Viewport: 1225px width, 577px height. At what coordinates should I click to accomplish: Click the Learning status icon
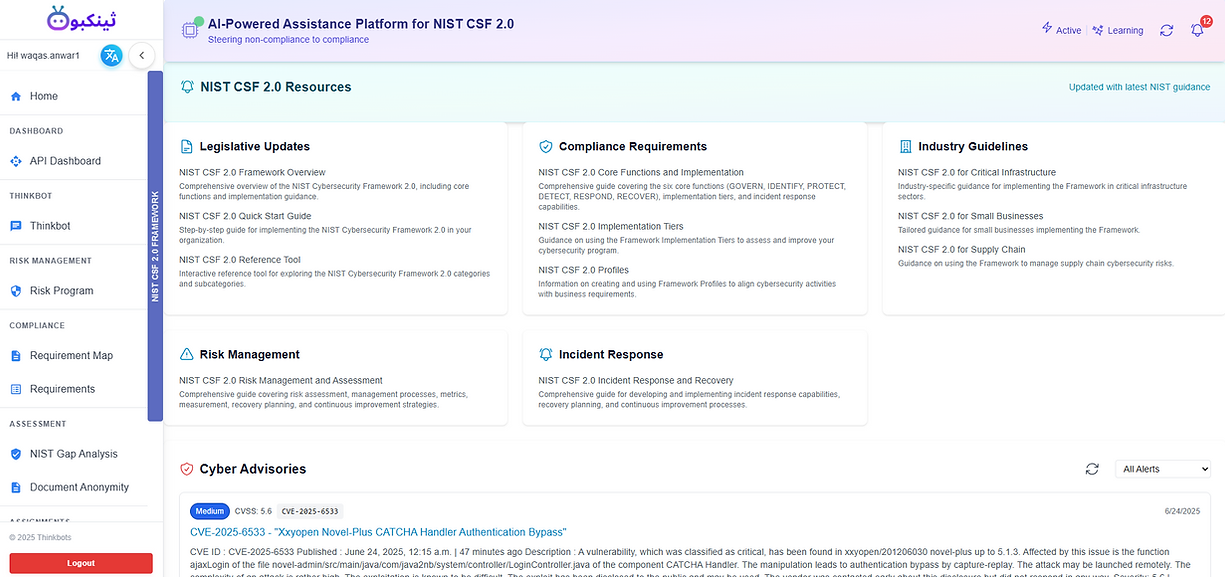(x=1098, y=30)
